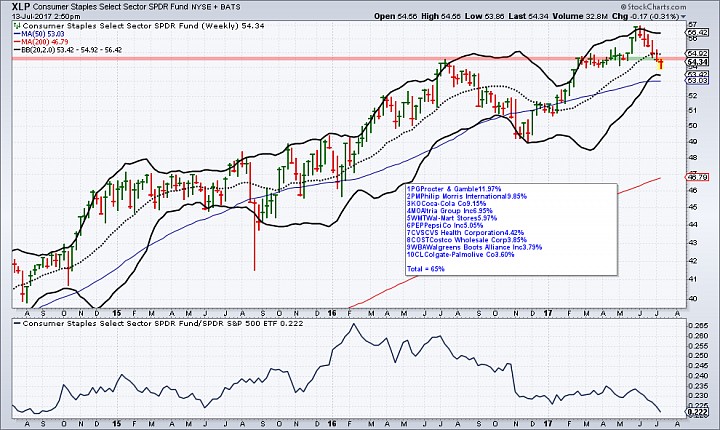This screenshot has height=430, width=720.
Task: Click the Procter & Gamble 11.97% holding row
Action: tap(454, 189)
